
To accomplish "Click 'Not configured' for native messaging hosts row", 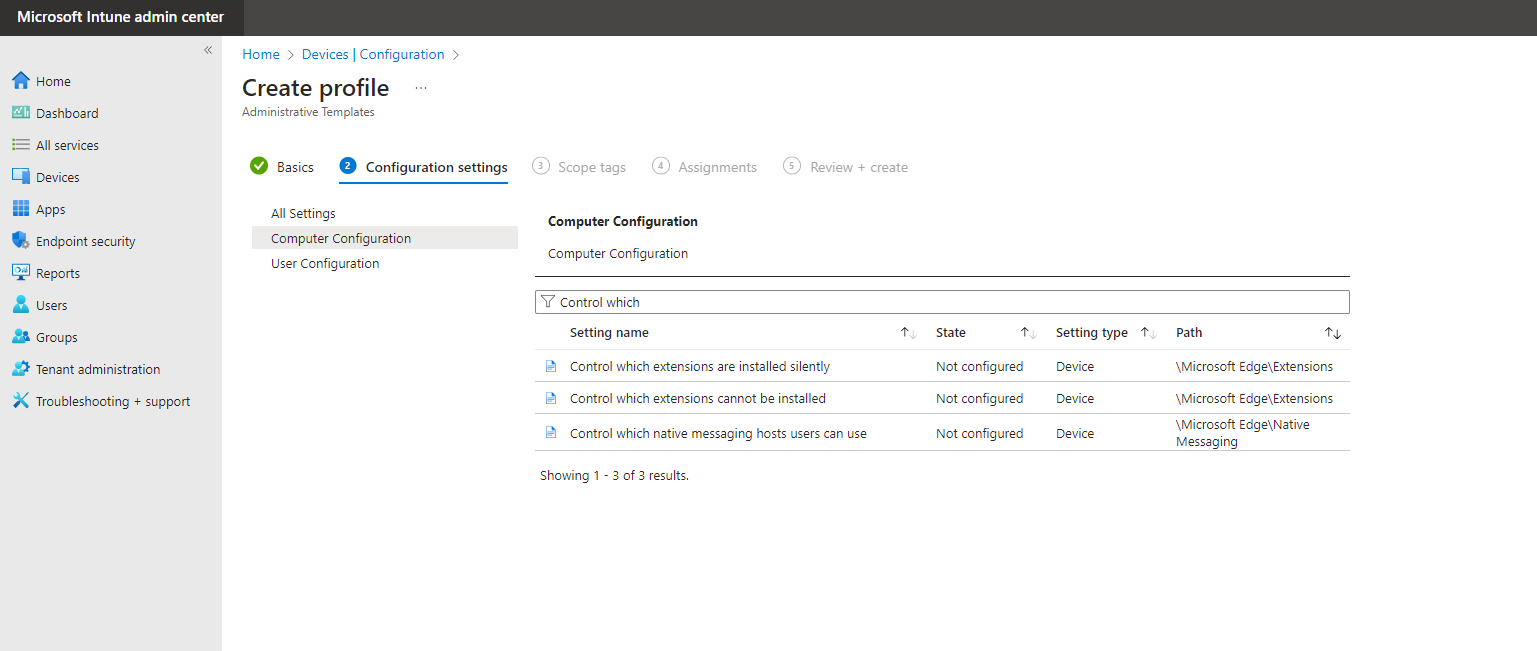I will [x=980, y=433].
